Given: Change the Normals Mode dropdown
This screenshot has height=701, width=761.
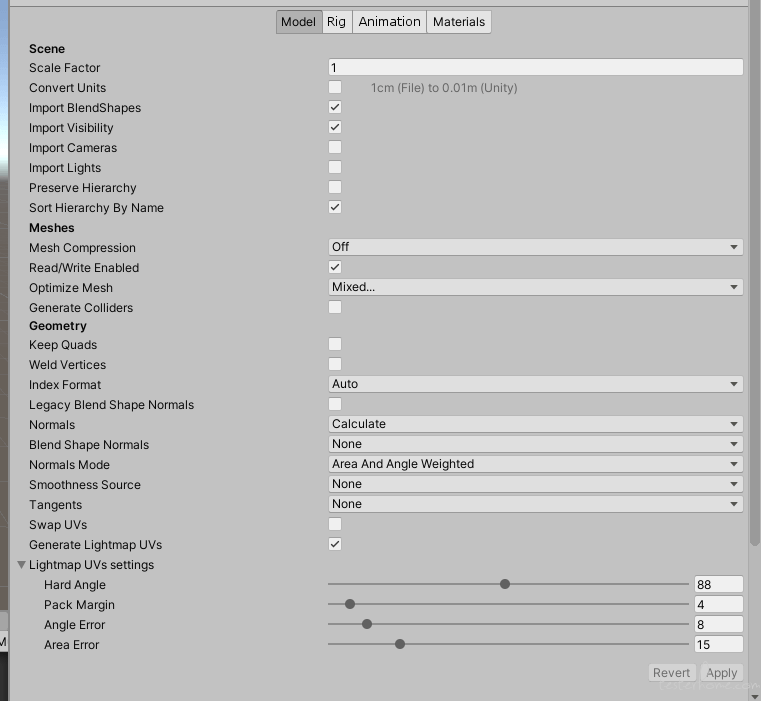Looking at the screenshot, I should (x=535, y=464).
